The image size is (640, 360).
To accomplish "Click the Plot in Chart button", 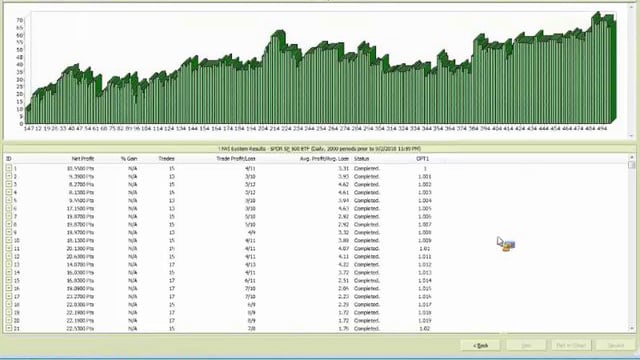I will [571, 345].
